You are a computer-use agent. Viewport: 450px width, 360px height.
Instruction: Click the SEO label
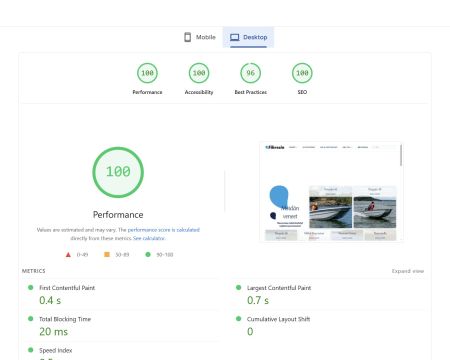pos(302,92)
